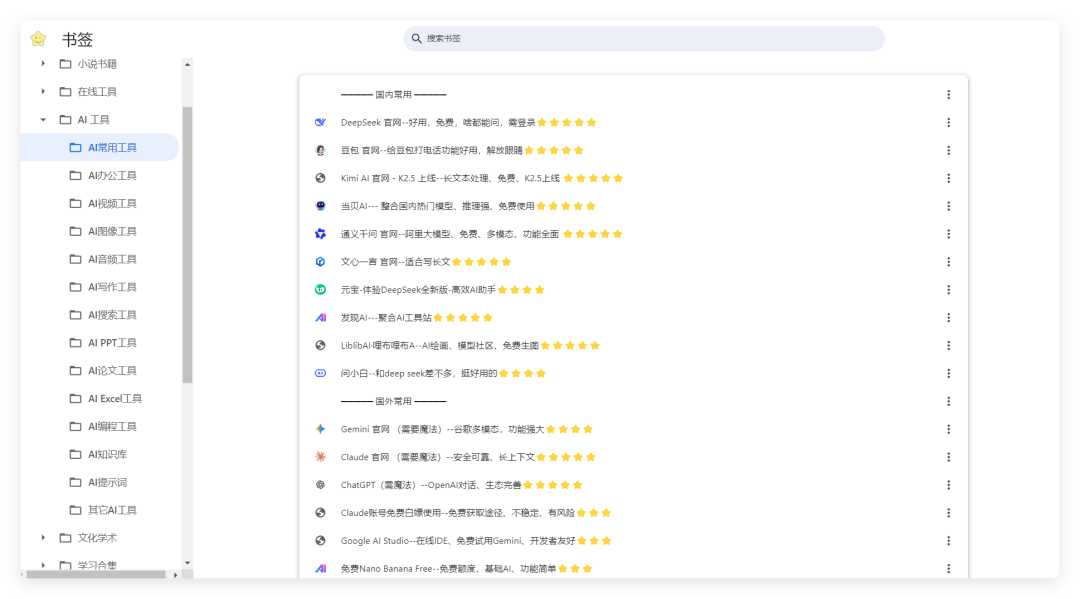
Task: Click the ChatGPT bookmark favicon
Action: coord(320,485)
